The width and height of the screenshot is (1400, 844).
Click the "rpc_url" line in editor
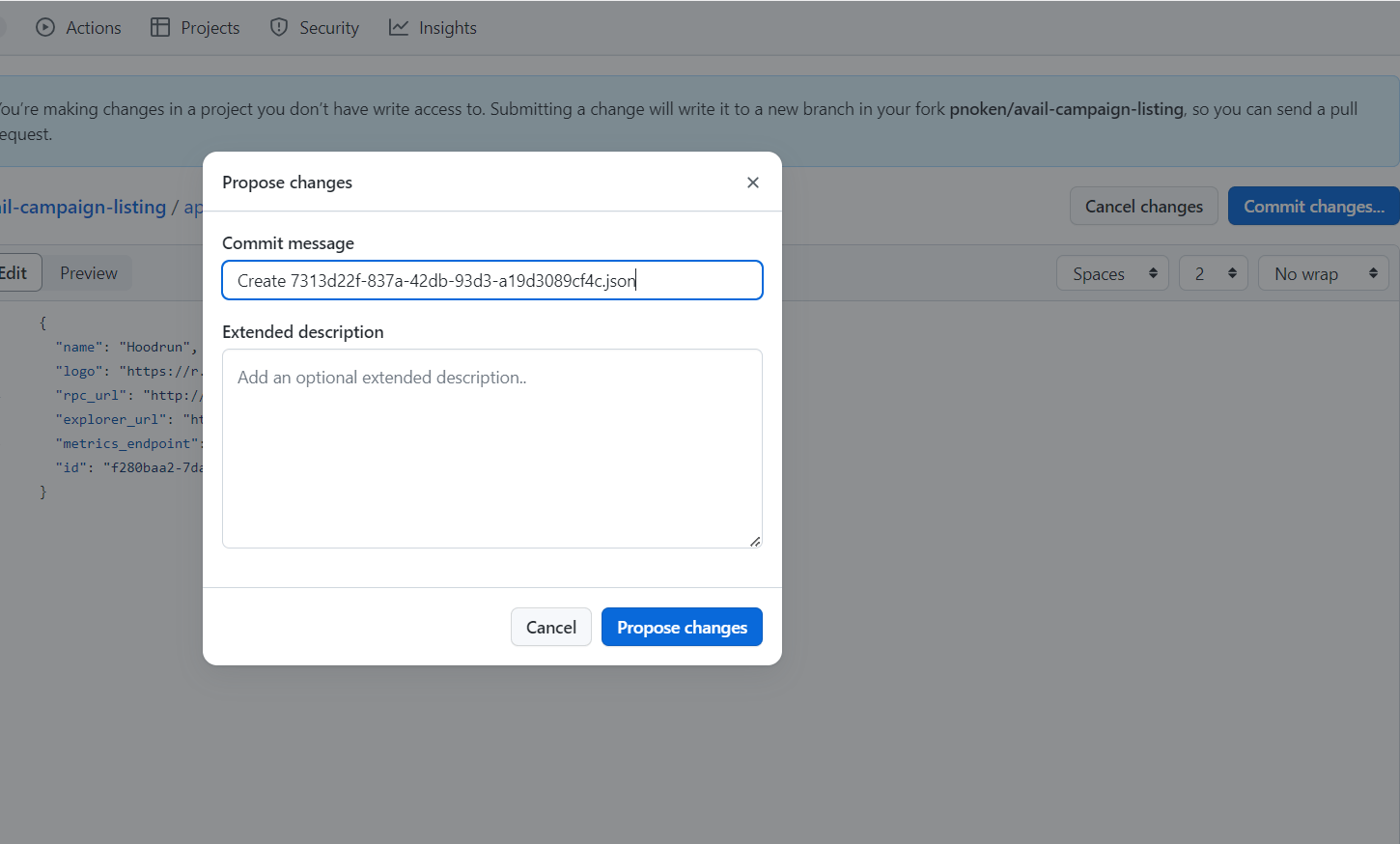click(x=128, y=395)
